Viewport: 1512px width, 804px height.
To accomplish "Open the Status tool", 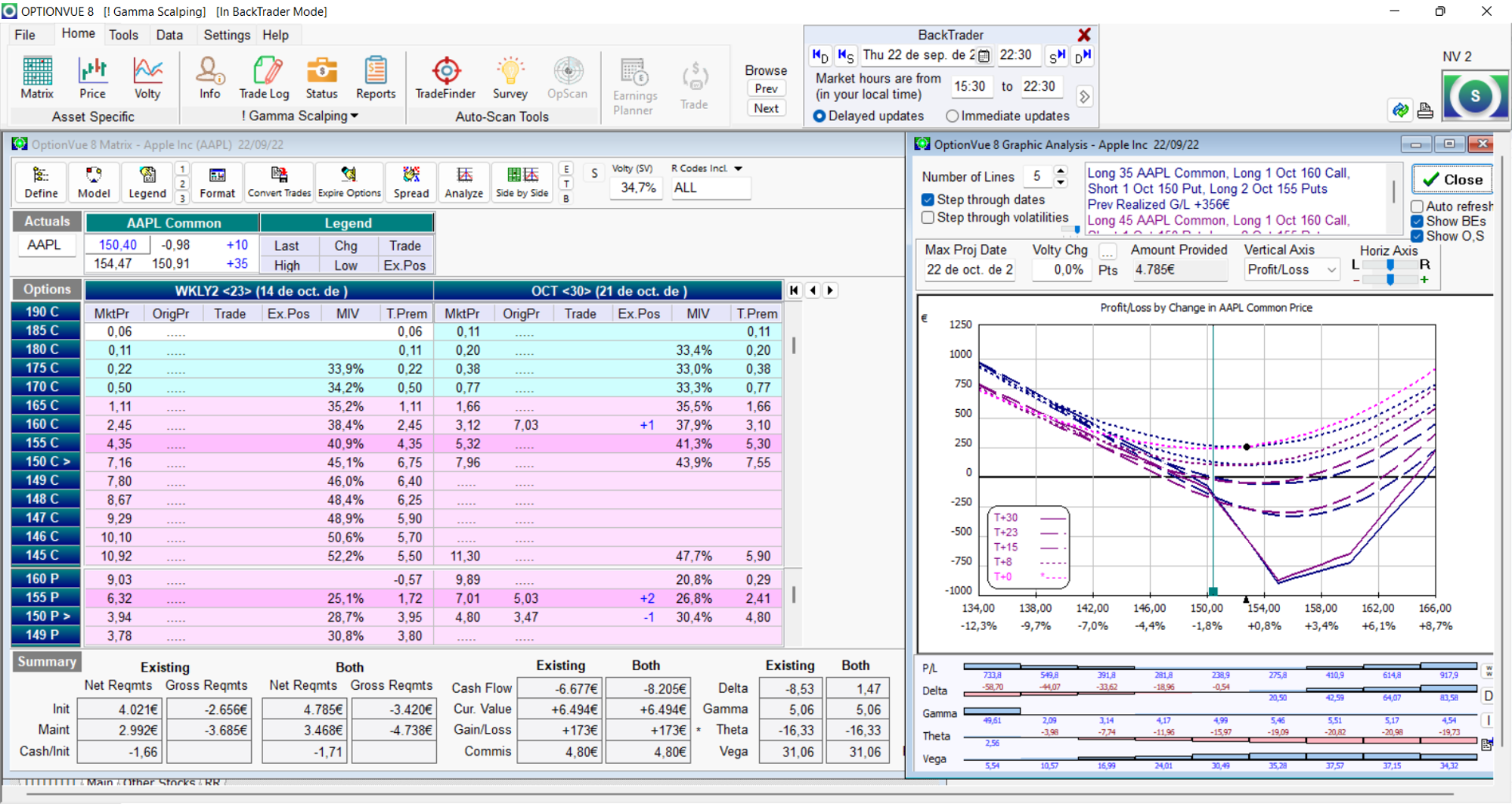I will coord(321,78).
